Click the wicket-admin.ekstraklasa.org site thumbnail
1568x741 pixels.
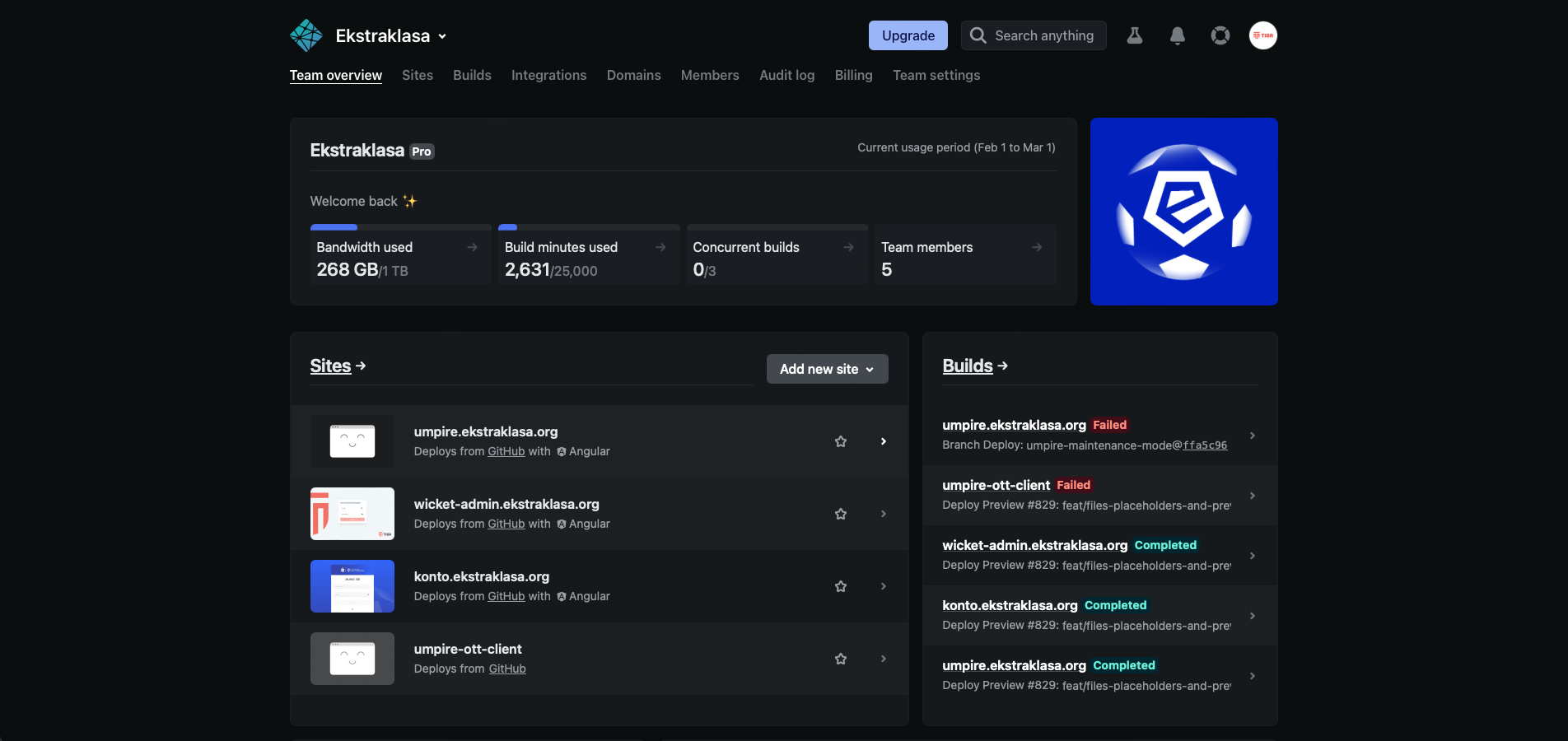coord(352,514)
